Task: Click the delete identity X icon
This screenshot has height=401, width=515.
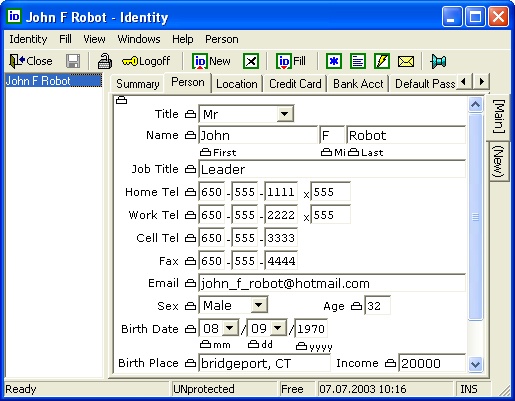Action: (x=251, y=61)
